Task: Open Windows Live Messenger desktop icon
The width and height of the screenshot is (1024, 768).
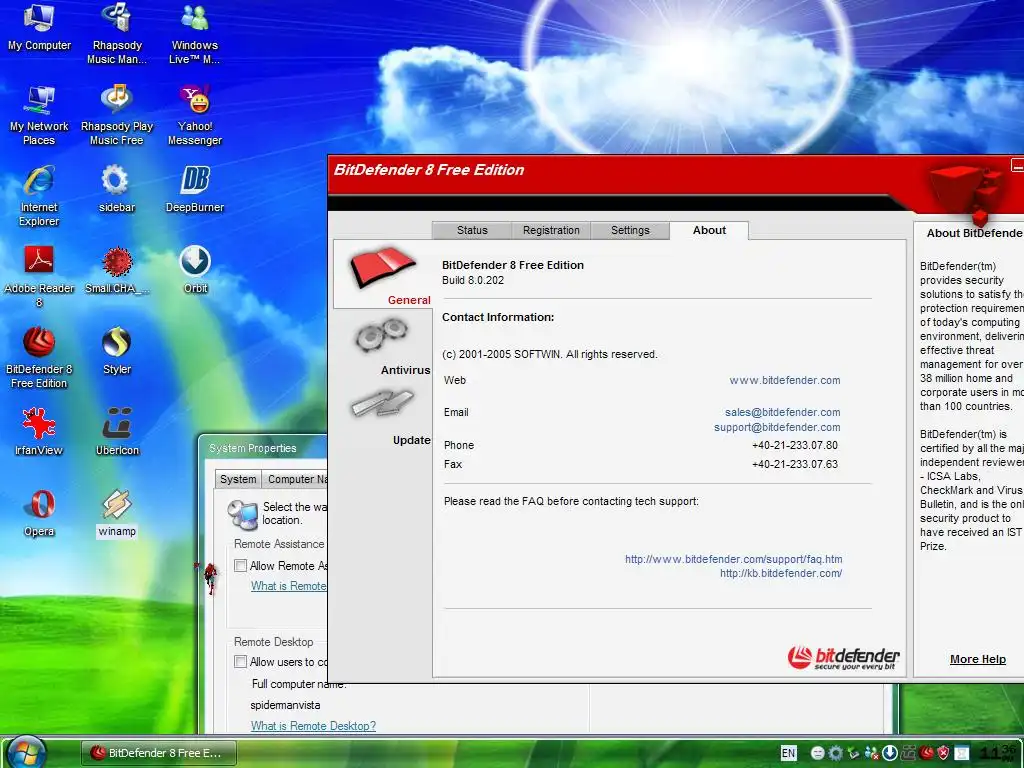Action: pos(195,34)
